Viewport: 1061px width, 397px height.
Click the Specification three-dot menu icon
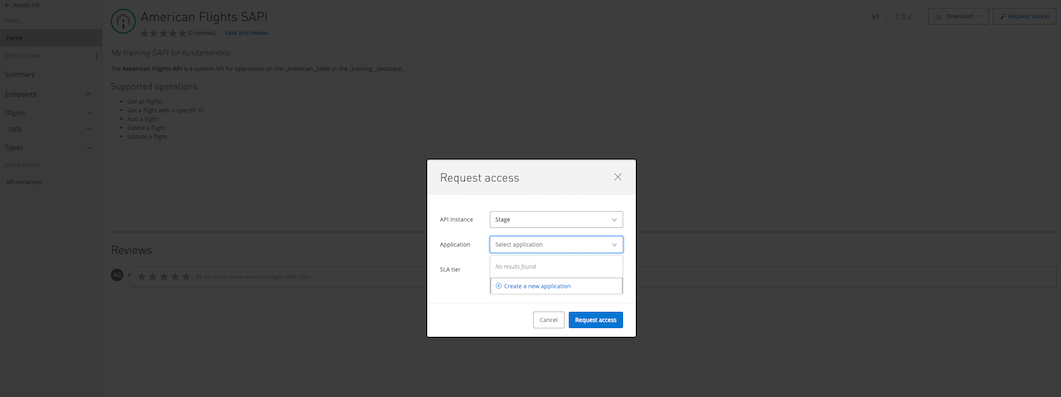(96, 56)
